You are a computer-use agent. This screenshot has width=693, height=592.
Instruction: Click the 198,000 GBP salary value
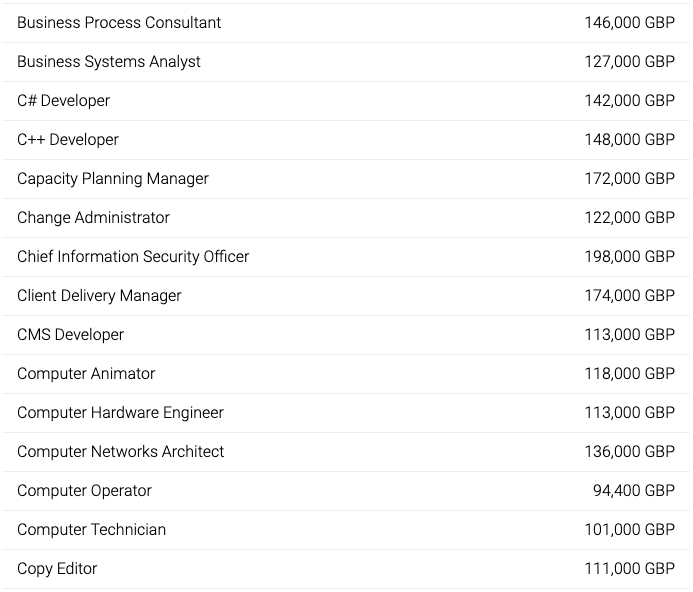coord(629,257)
